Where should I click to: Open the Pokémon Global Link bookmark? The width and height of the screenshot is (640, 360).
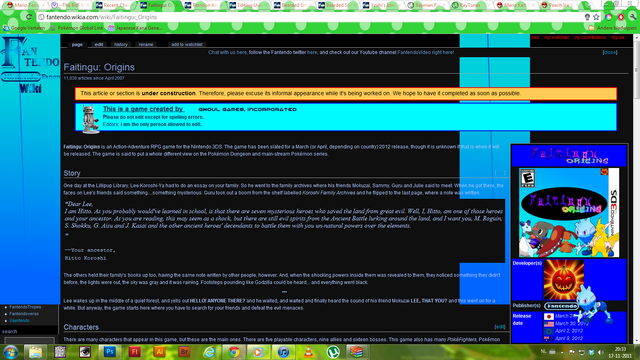(x=77, y=28)
